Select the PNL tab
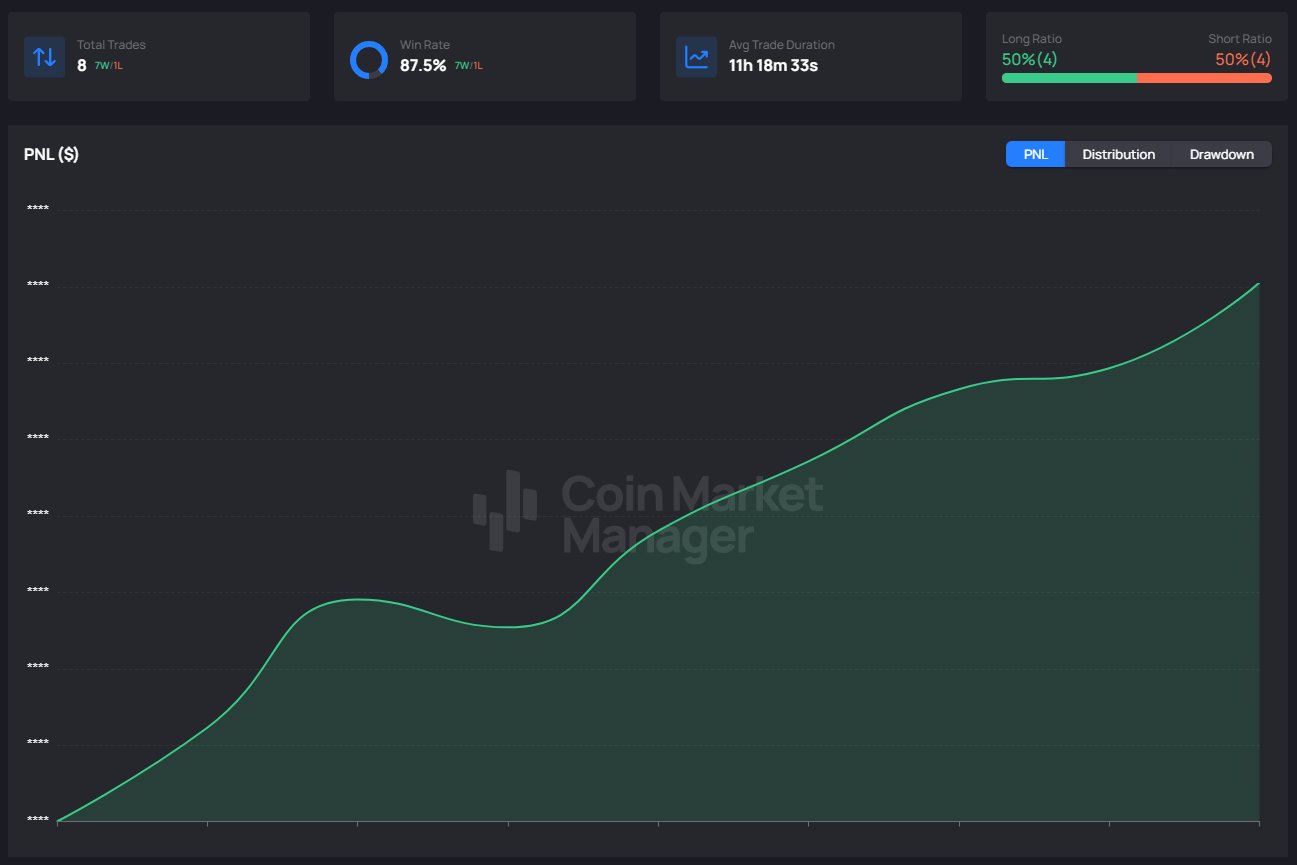Screen dimensions: 1297x865 click(x=1036, y=154)
